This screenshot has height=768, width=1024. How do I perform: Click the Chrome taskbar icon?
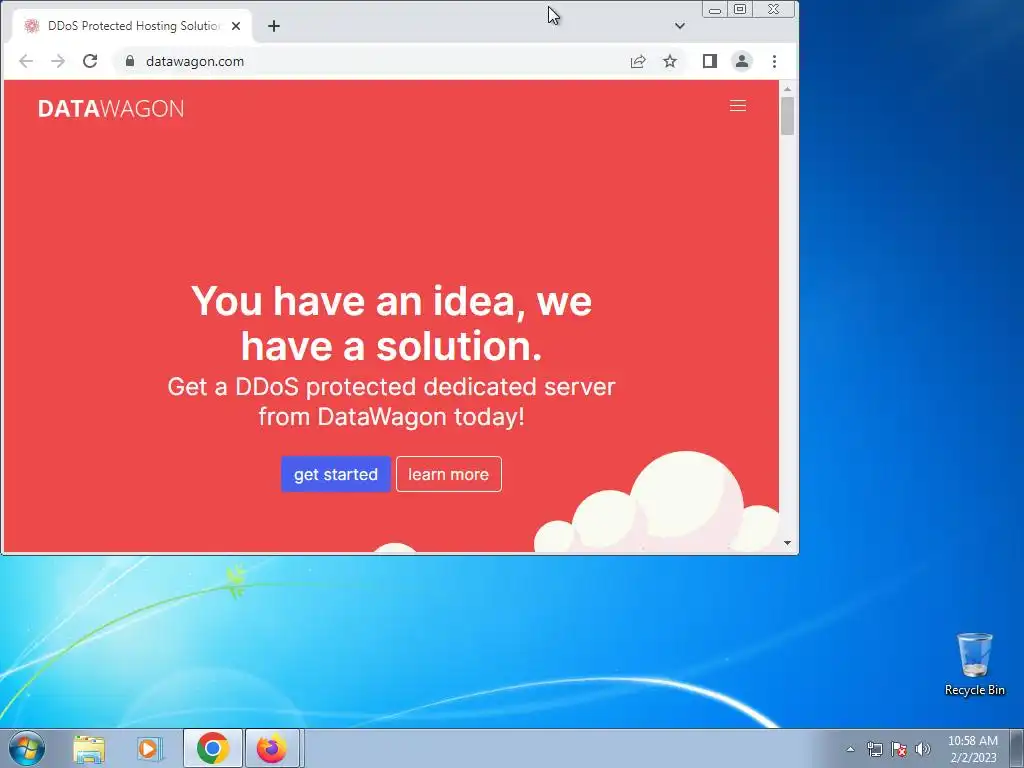click(213, 748)
